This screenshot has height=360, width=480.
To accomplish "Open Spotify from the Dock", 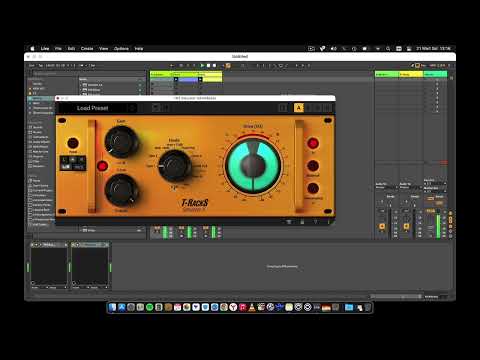I will (150, 307).
